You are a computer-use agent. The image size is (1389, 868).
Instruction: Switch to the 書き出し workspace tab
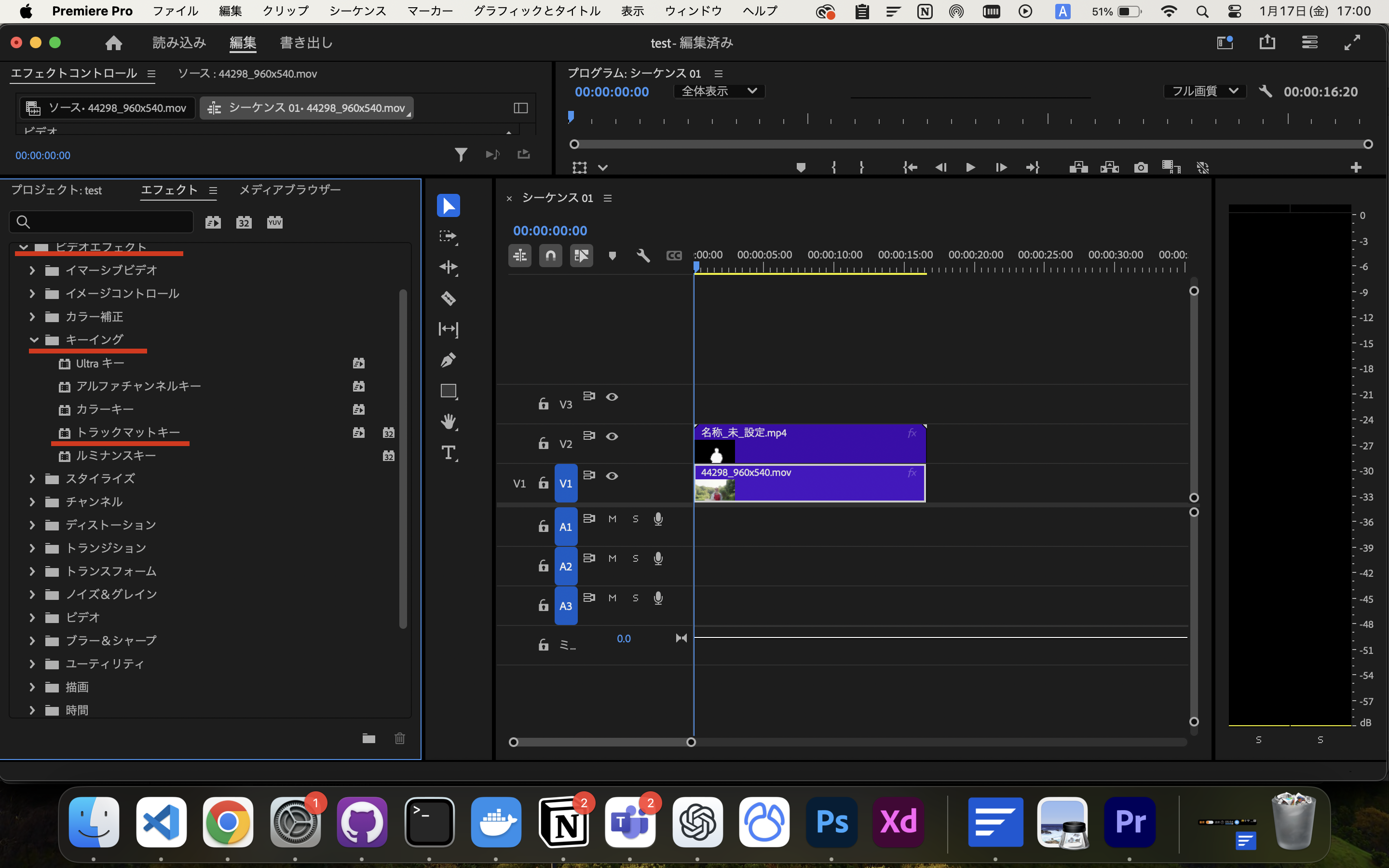click(x=307, y=42)
